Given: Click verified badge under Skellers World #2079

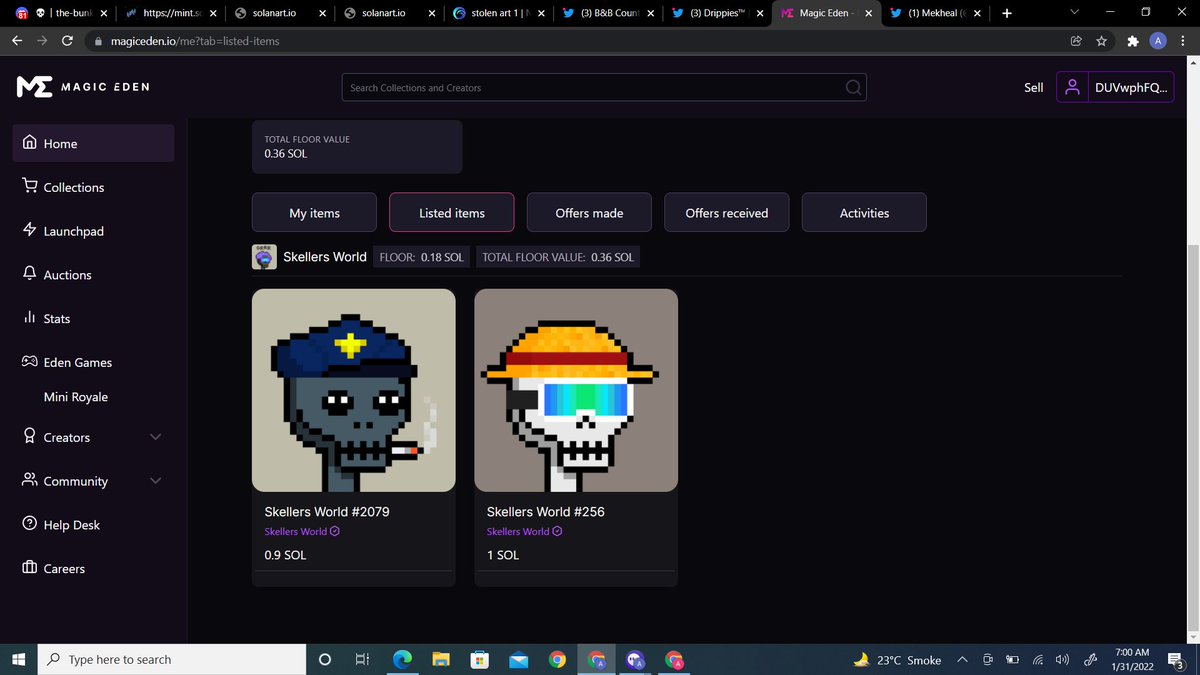Looking at the screenshot, I should pos(335,531).
